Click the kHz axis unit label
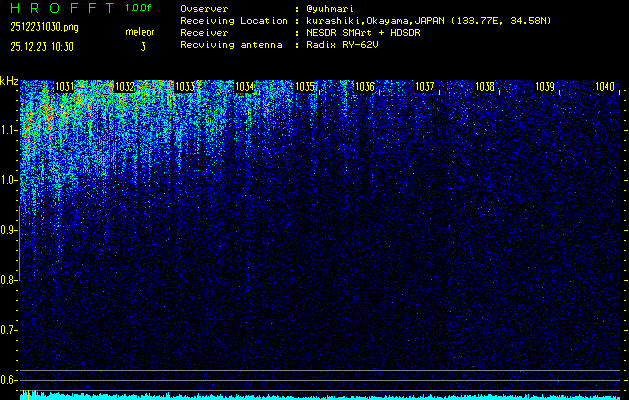The width and height of the screenshot is (629, 400). point(9,81)
